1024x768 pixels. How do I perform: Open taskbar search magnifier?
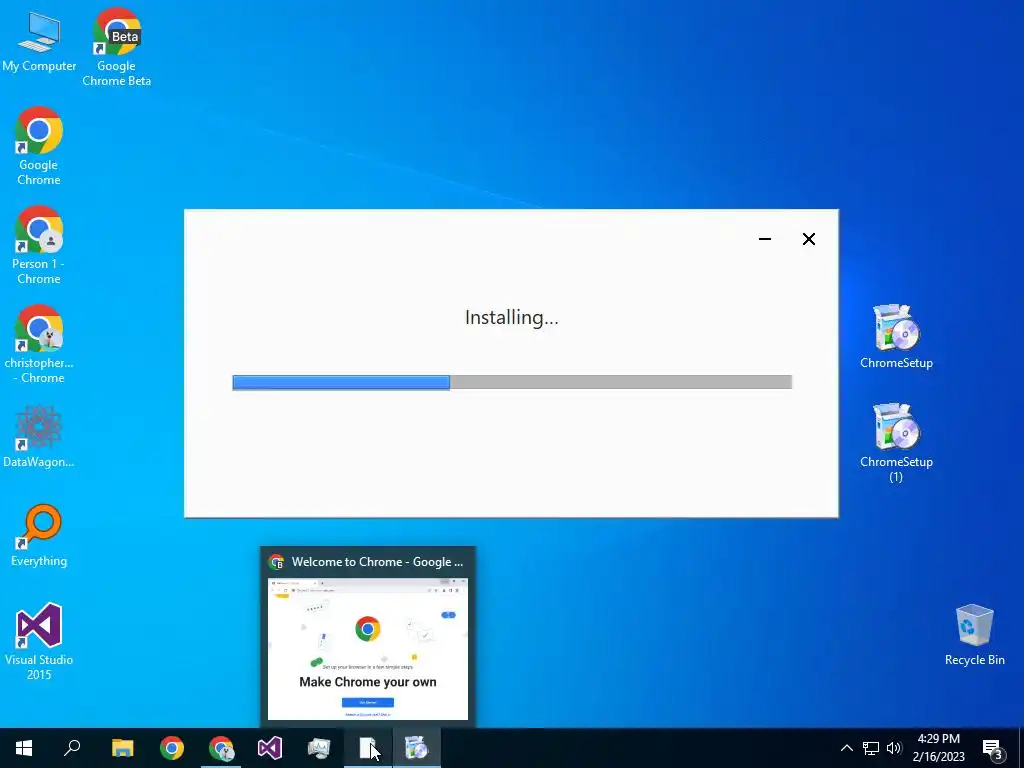coord(72,748)
